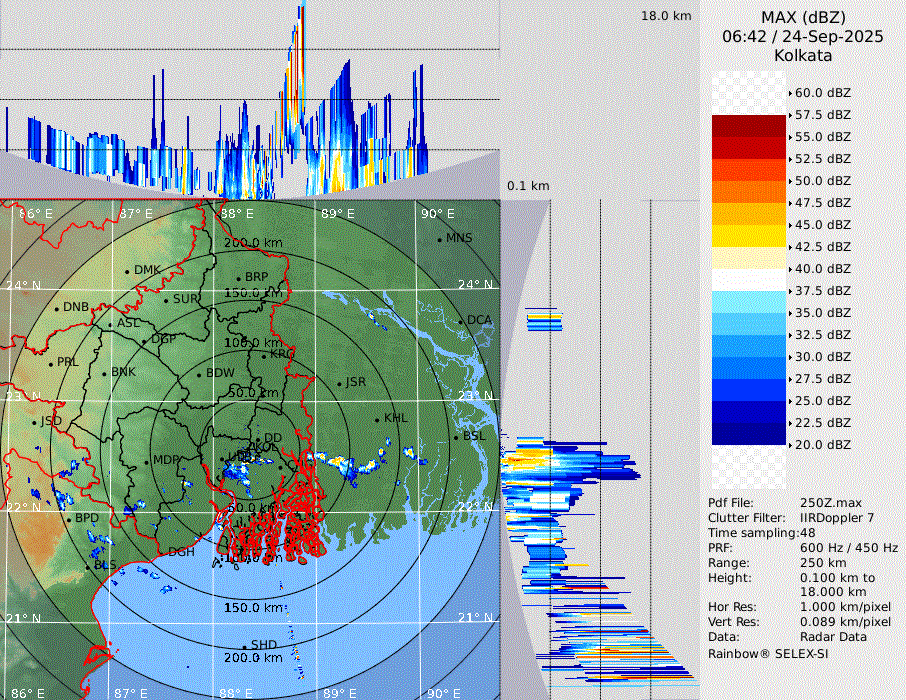Click the Rainbow SELEX-SI text
Image resolution: width=906 pixels, height=700 pixels.
[768, 653]
